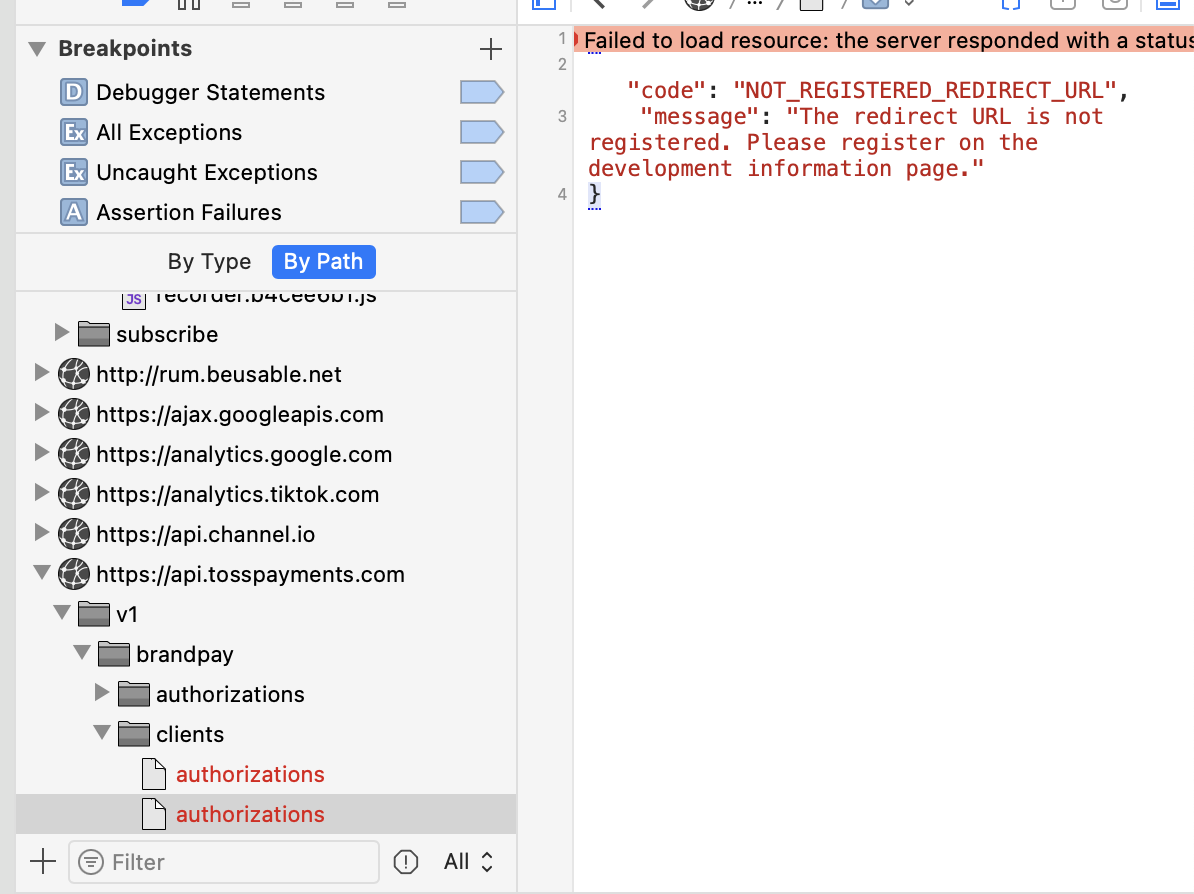Add a new breakpoint with the plus icon

pyautogui.click(x=490, y=49)
